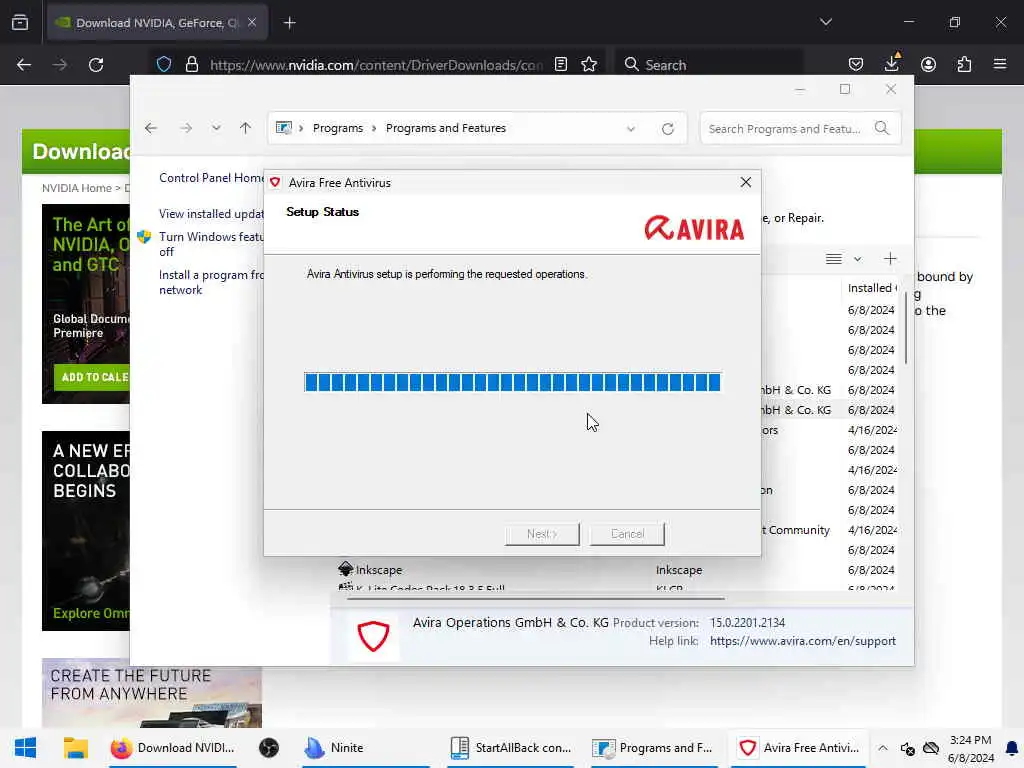Open the notification bell in system tray
Screen dimensions: 1024x768
click(1012, 748)
